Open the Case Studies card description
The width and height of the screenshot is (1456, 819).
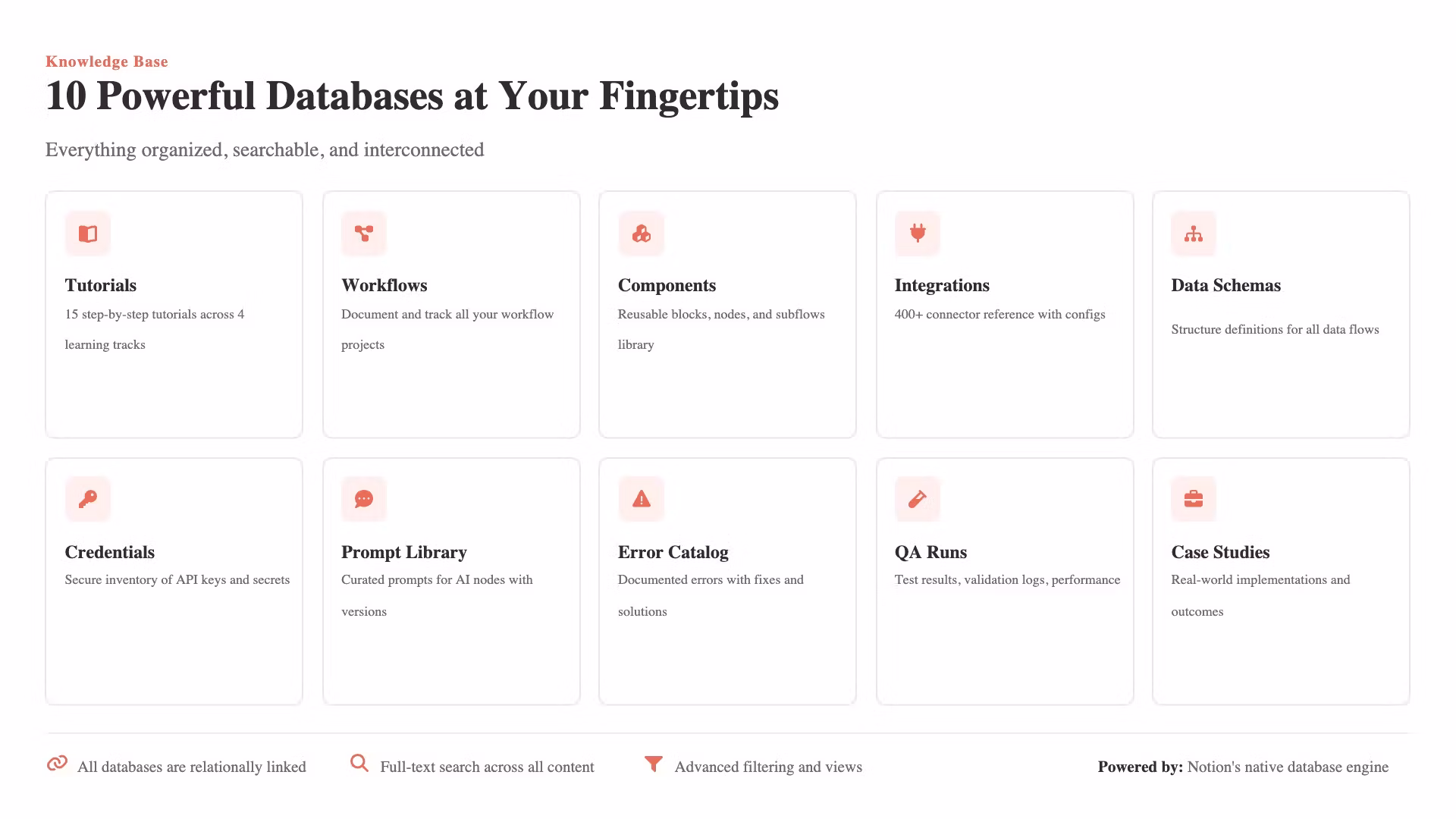(1260, 595)
